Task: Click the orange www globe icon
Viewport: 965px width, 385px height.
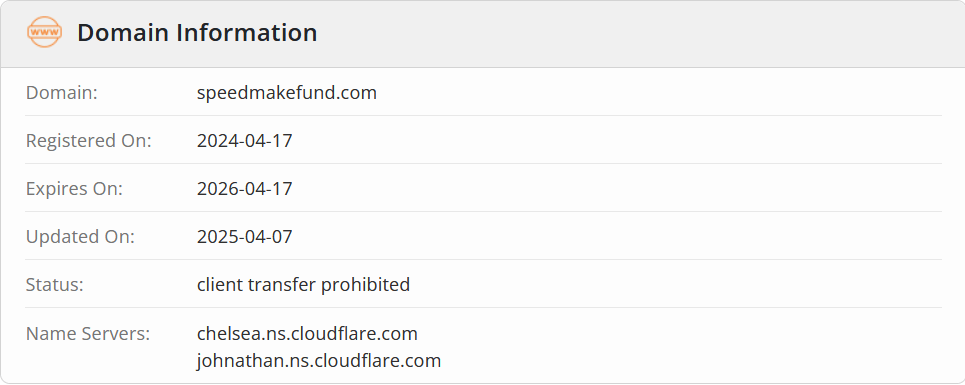Action: (x=44, y=32)
